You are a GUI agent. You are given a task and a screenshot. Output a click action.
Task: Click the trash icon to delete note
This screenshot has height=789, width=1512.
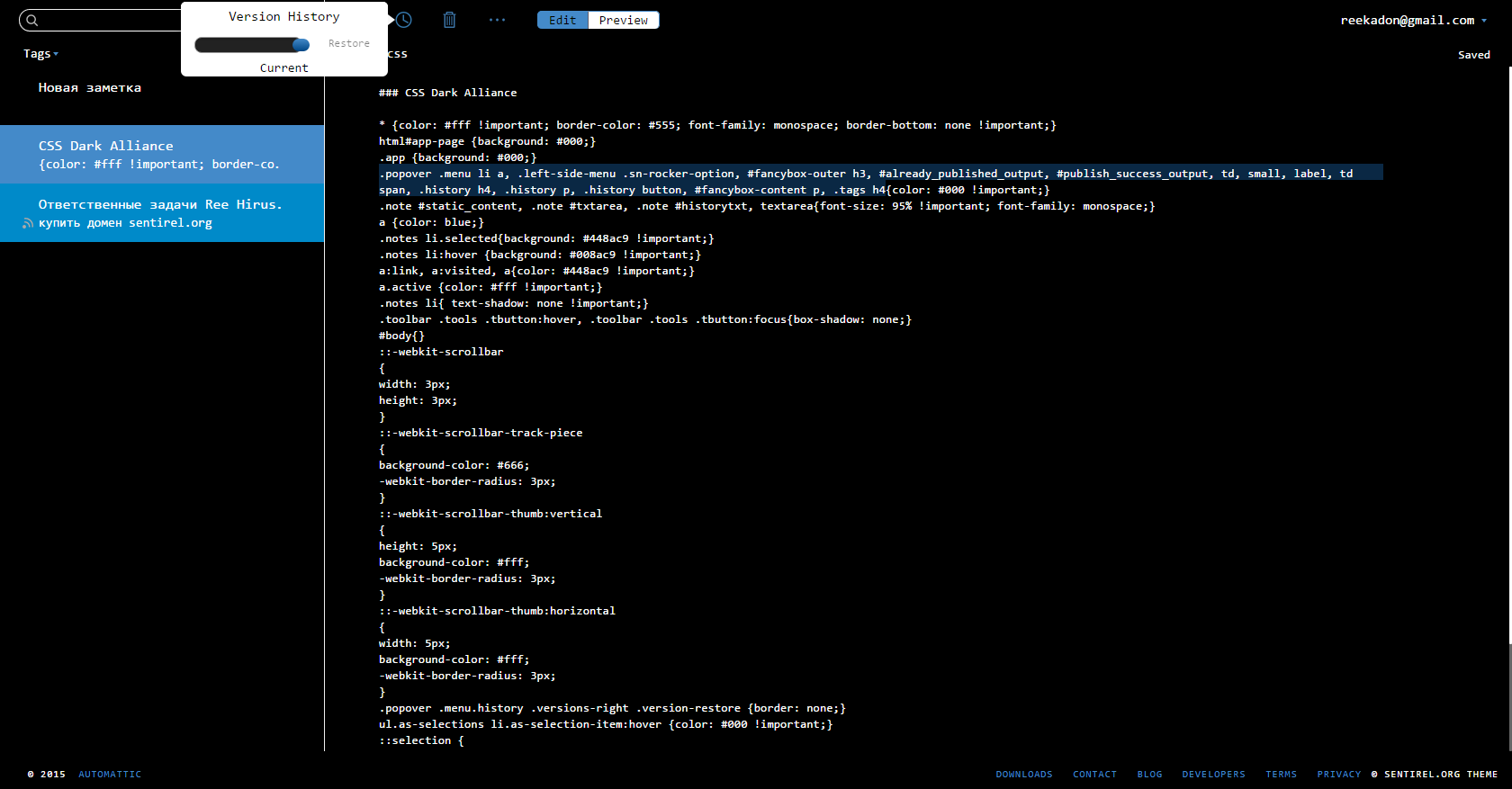(449, 20)
